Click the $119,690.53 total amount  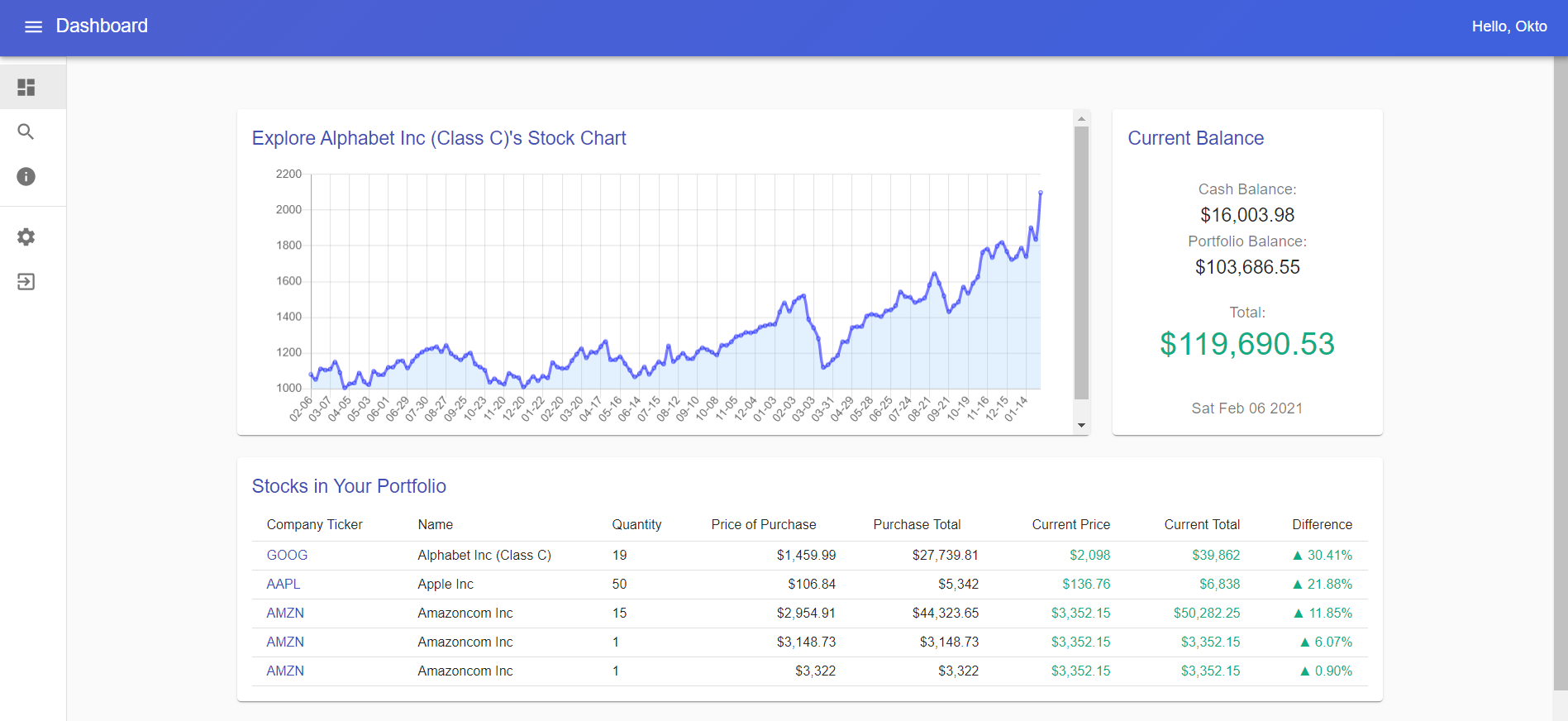pos(1247,344)
